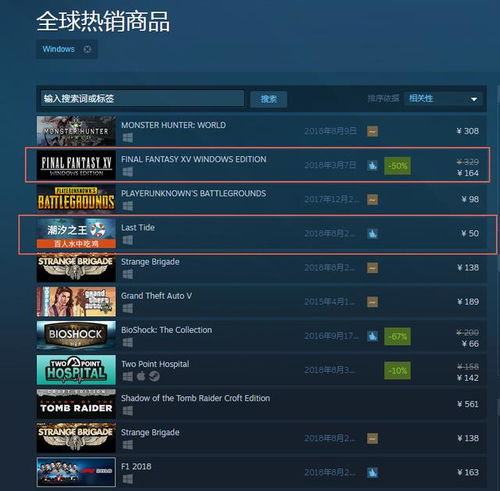Click Final Fantasy XV positive review icon
This screenshot has height=491, width=500.
[372, 165]
